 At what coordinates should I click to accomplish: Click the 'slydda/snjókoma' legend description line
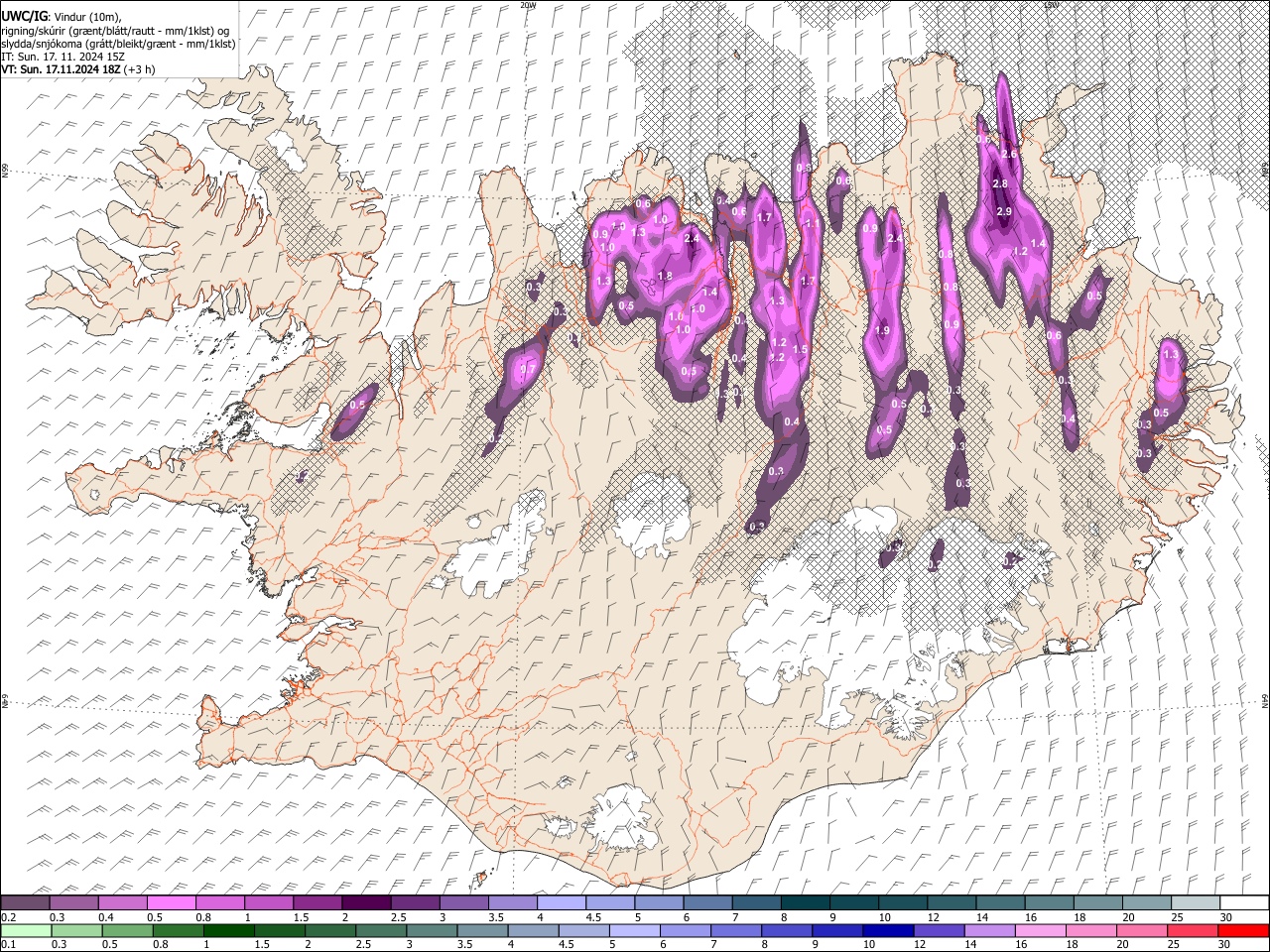pos(119,44)
